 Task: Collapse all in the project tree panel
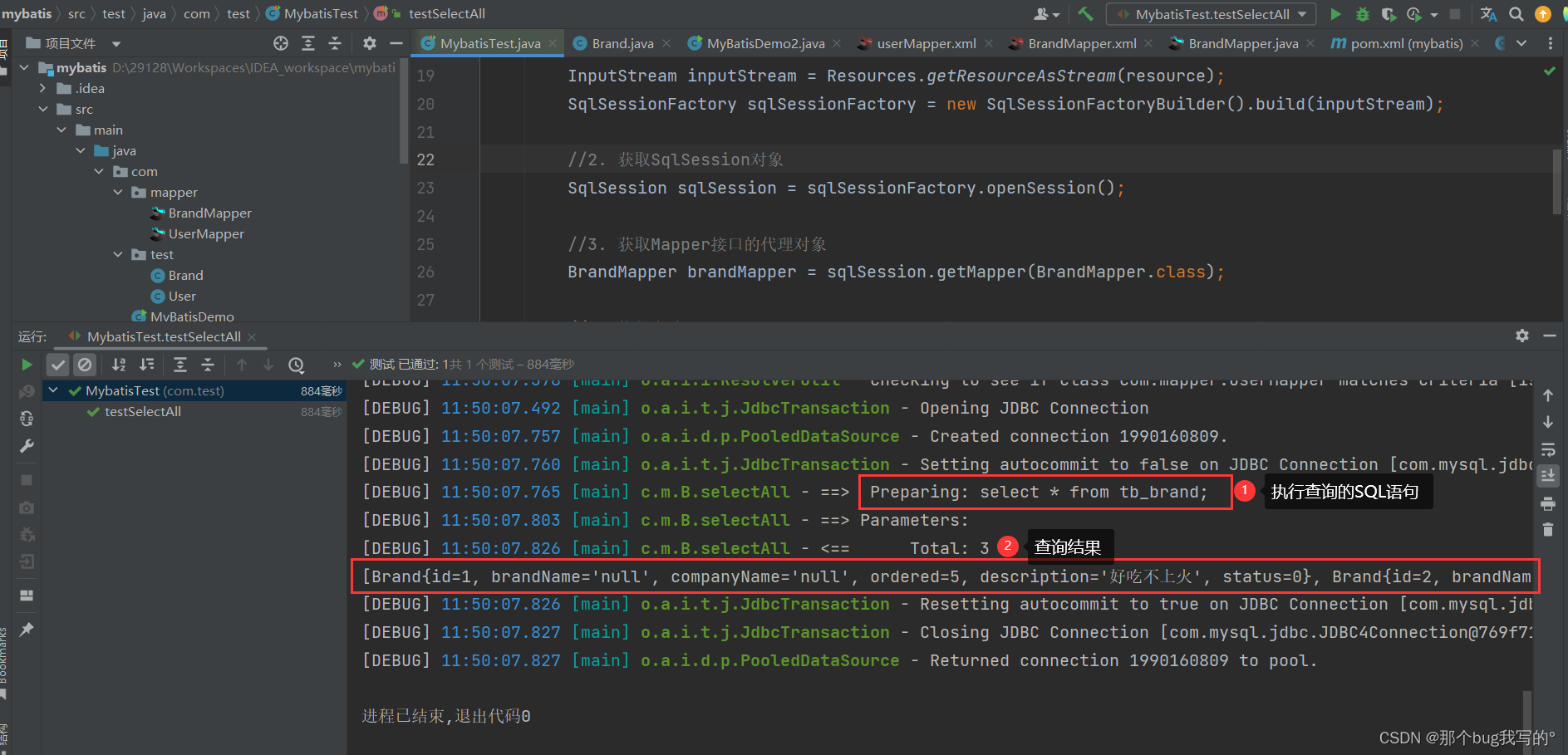pos(335,43)
